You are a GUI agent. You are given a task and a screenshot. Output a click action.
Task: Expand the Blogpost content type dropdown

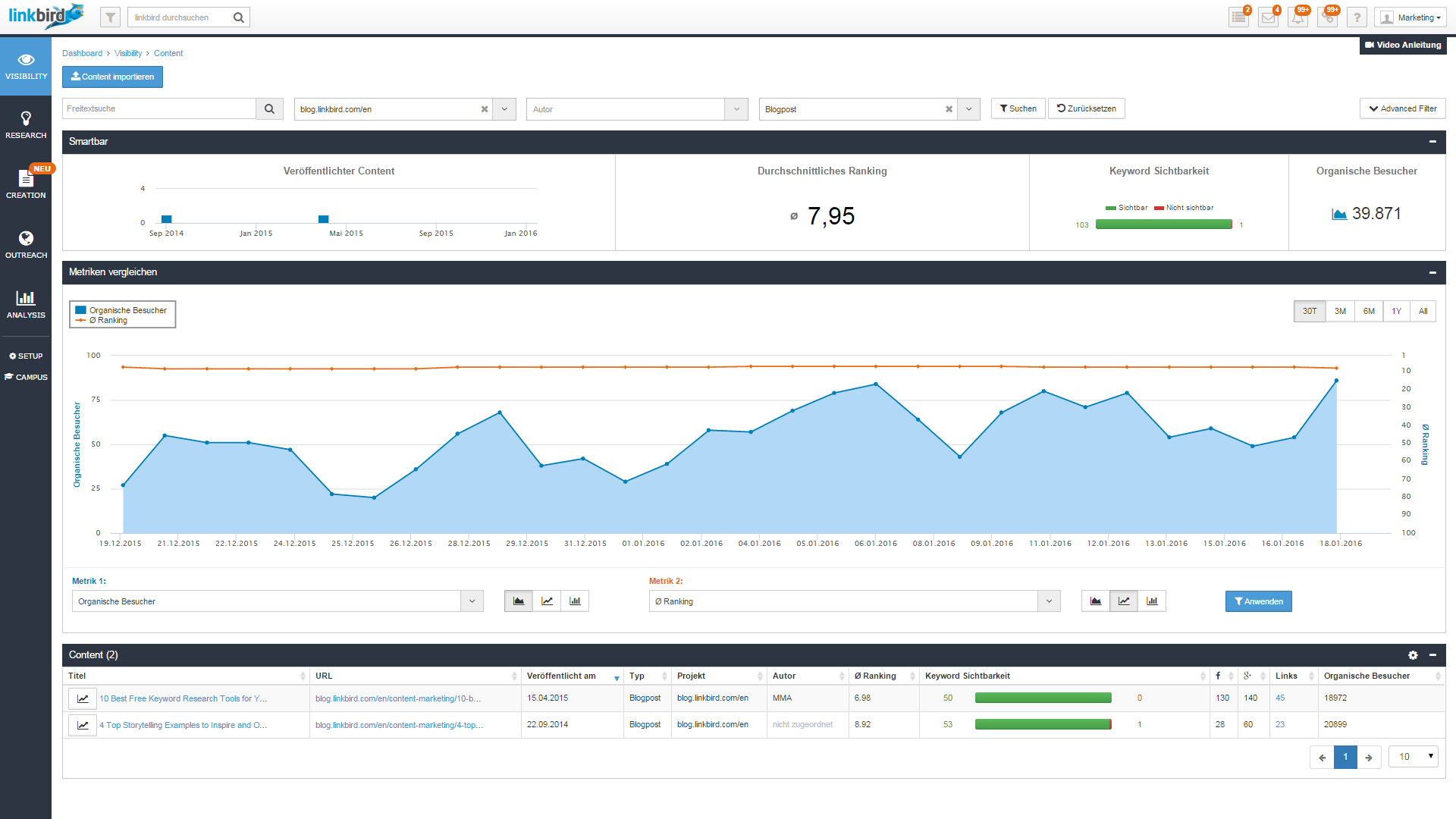point(969,109)
